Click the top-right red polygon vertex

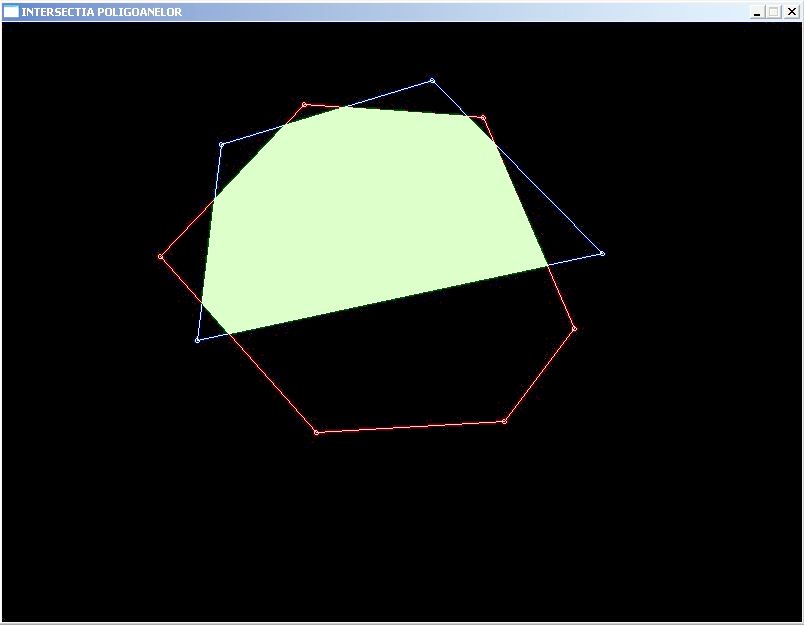click(483, 118)
